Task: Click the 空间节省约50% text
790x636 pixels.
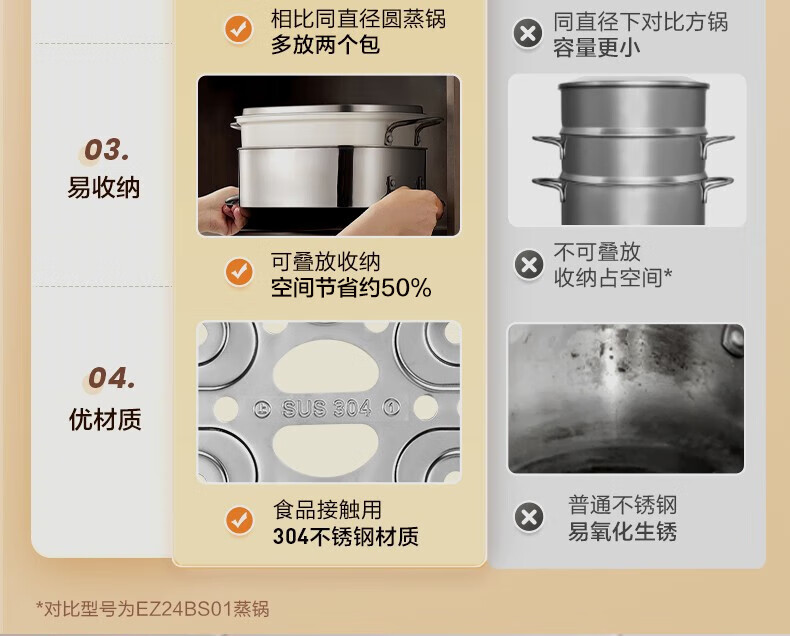Action: pyautogui.click(x=351, y=288)
